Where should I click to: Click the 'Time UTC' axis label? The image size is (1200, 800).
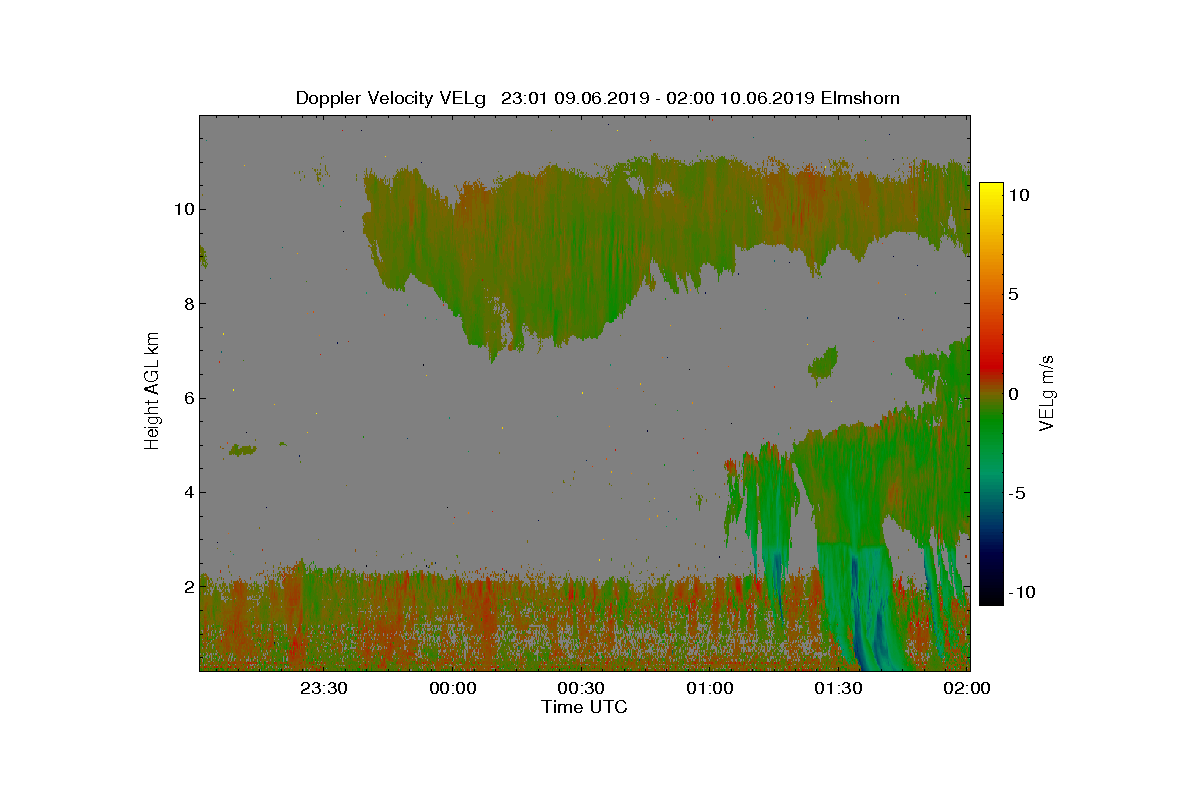(585, 707)
